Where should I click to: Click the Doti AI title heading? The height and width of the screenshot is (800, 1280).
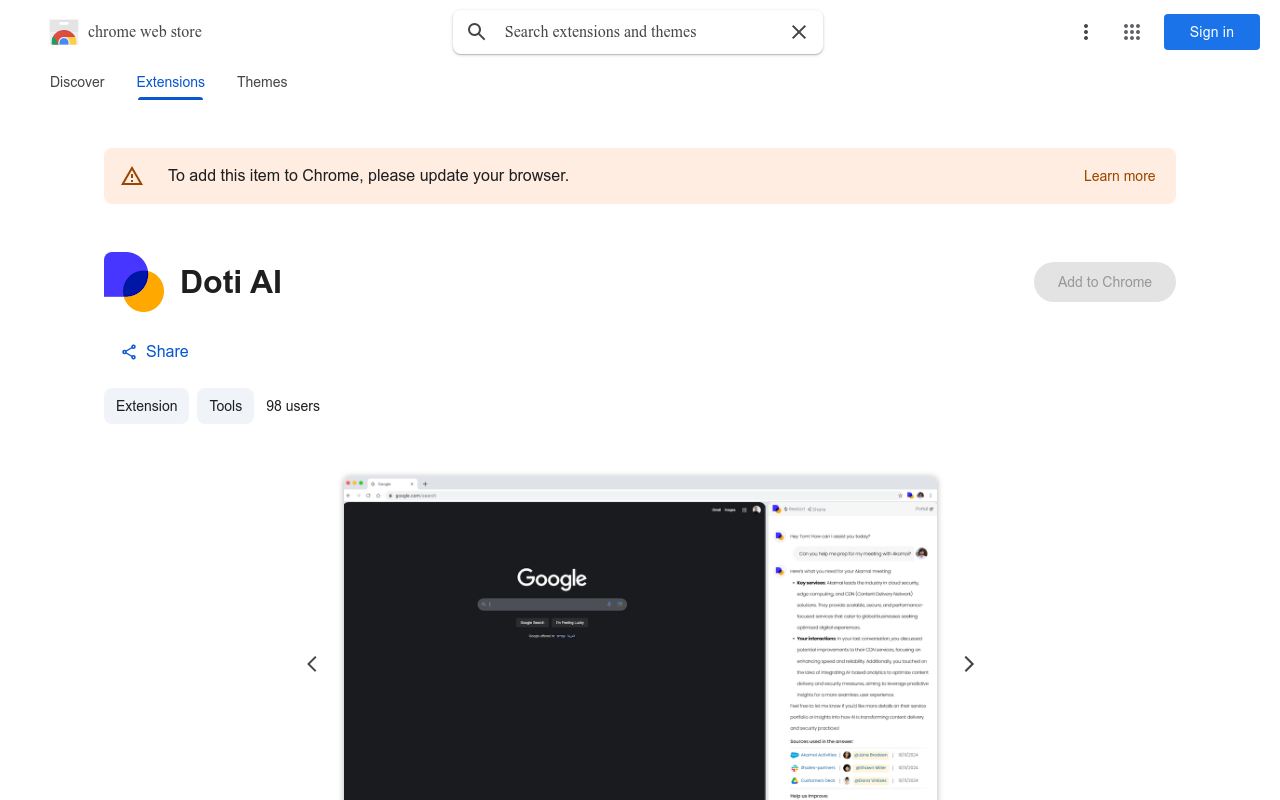tap(231, 282)
